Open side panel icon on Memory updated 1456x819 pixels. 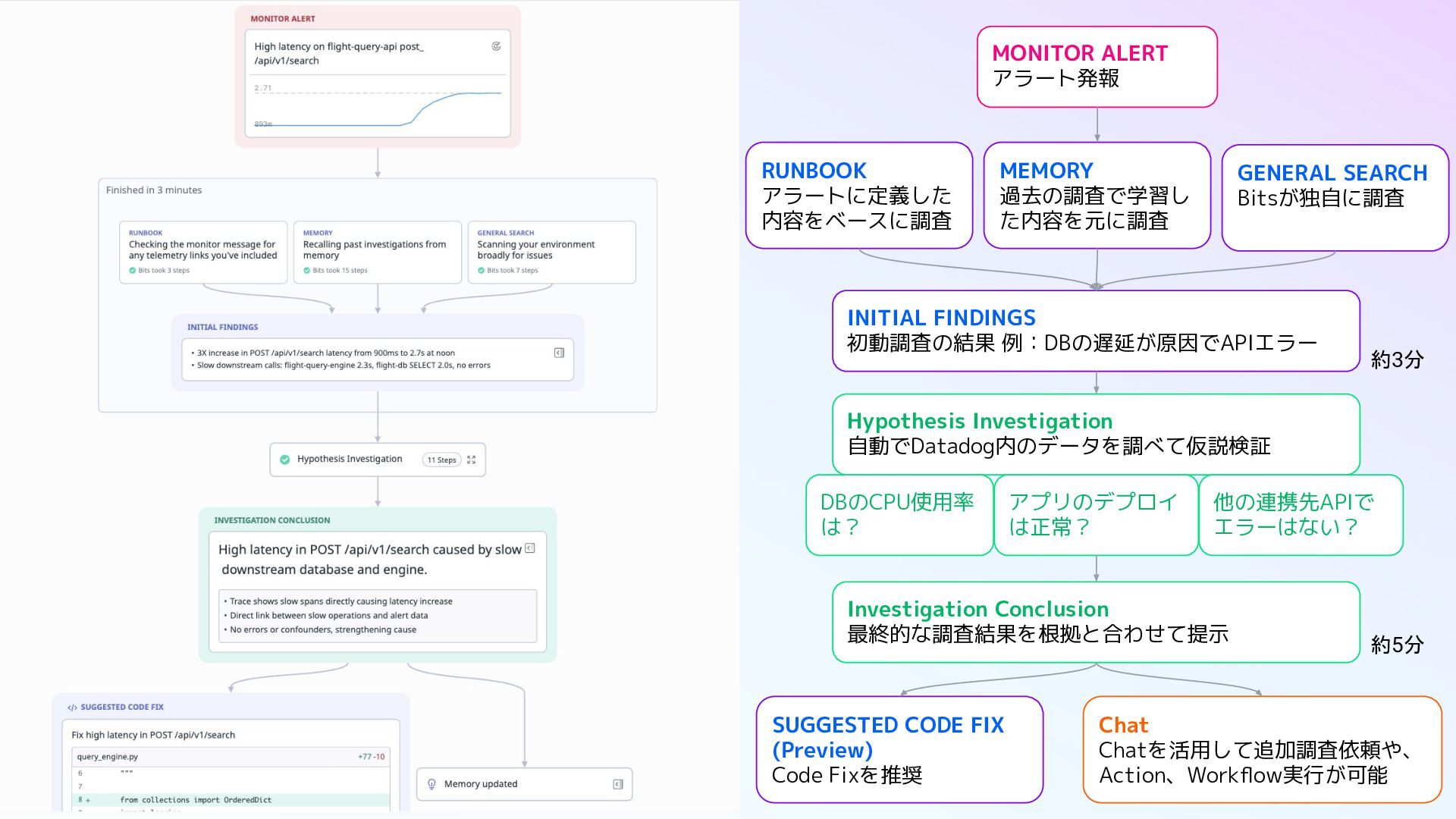pyautogui.click(x=617, y=784)
